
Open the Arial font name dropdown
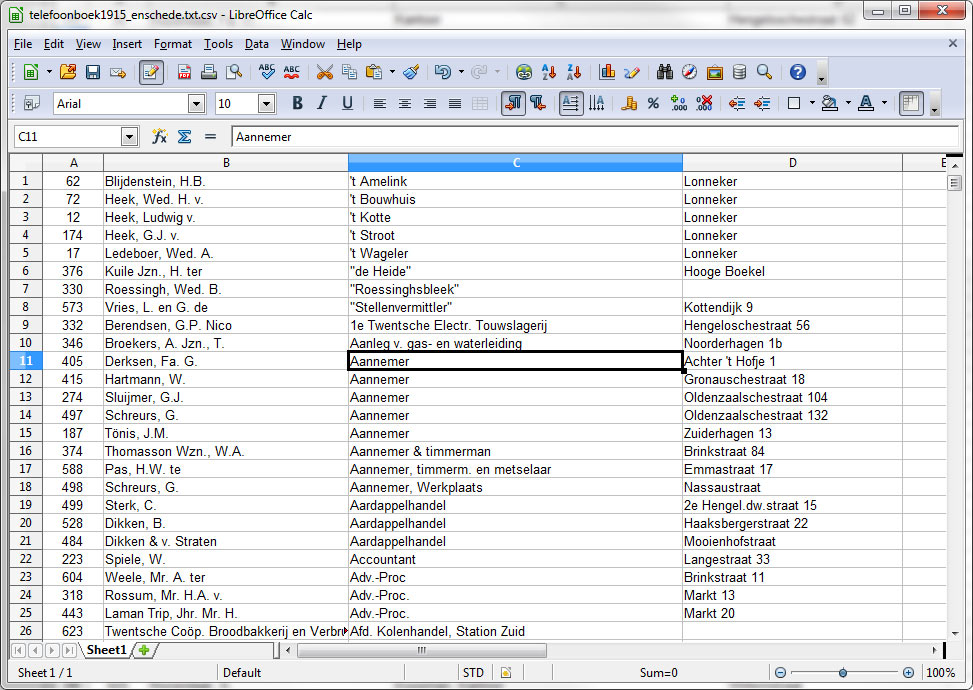(x=196, y=103)
